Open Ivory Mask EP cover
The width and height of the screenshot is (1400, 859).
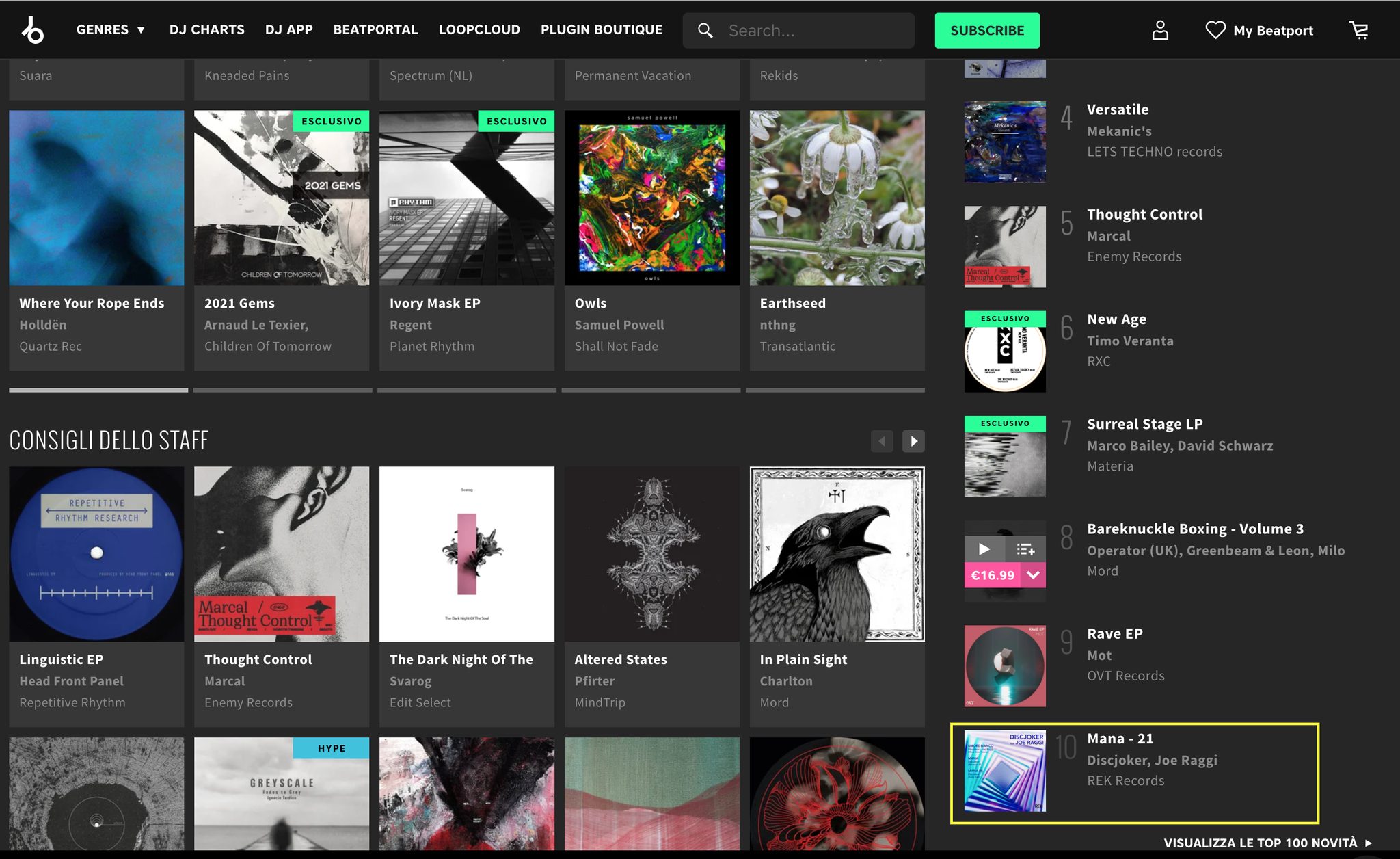(467, 198)
